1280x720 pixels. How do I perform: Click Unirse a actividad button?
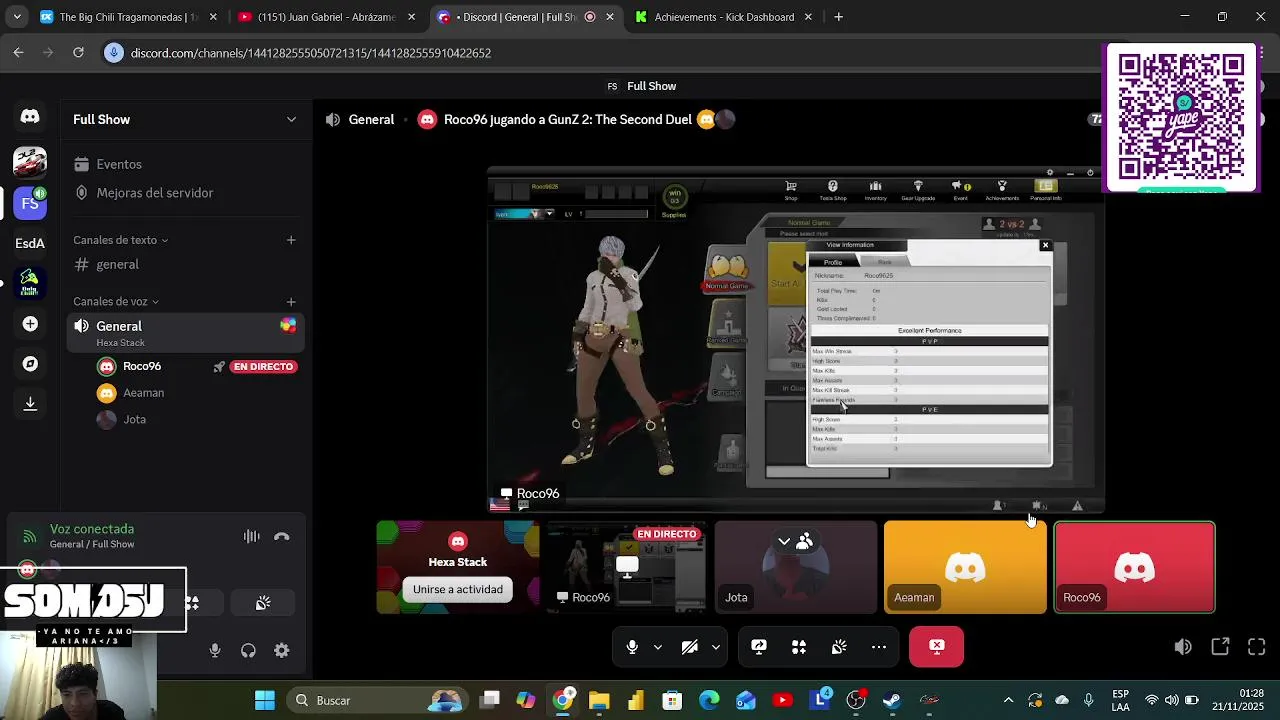[x=458, y=589]
